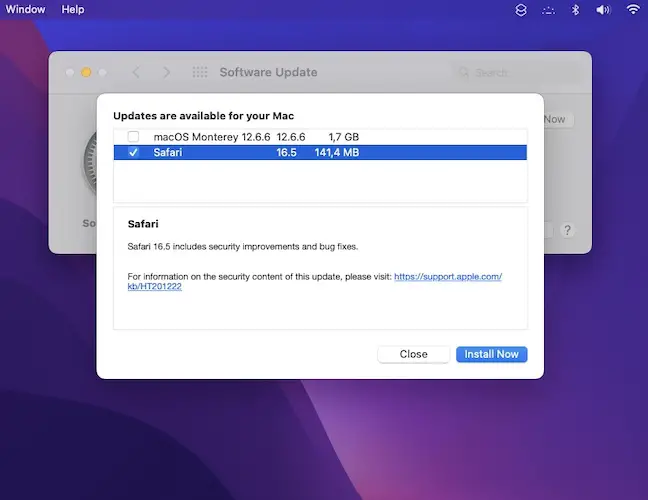Screen dimensions: 648x500
Task: Click Install Now in the updates dialog
Action: 491,354
